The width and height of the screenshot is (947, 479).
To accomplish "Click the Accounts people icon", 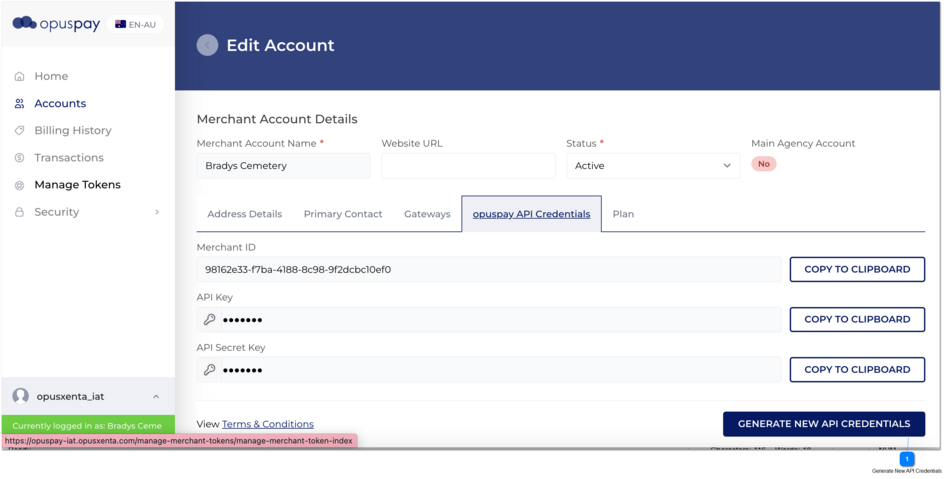I will coord(19,104).
